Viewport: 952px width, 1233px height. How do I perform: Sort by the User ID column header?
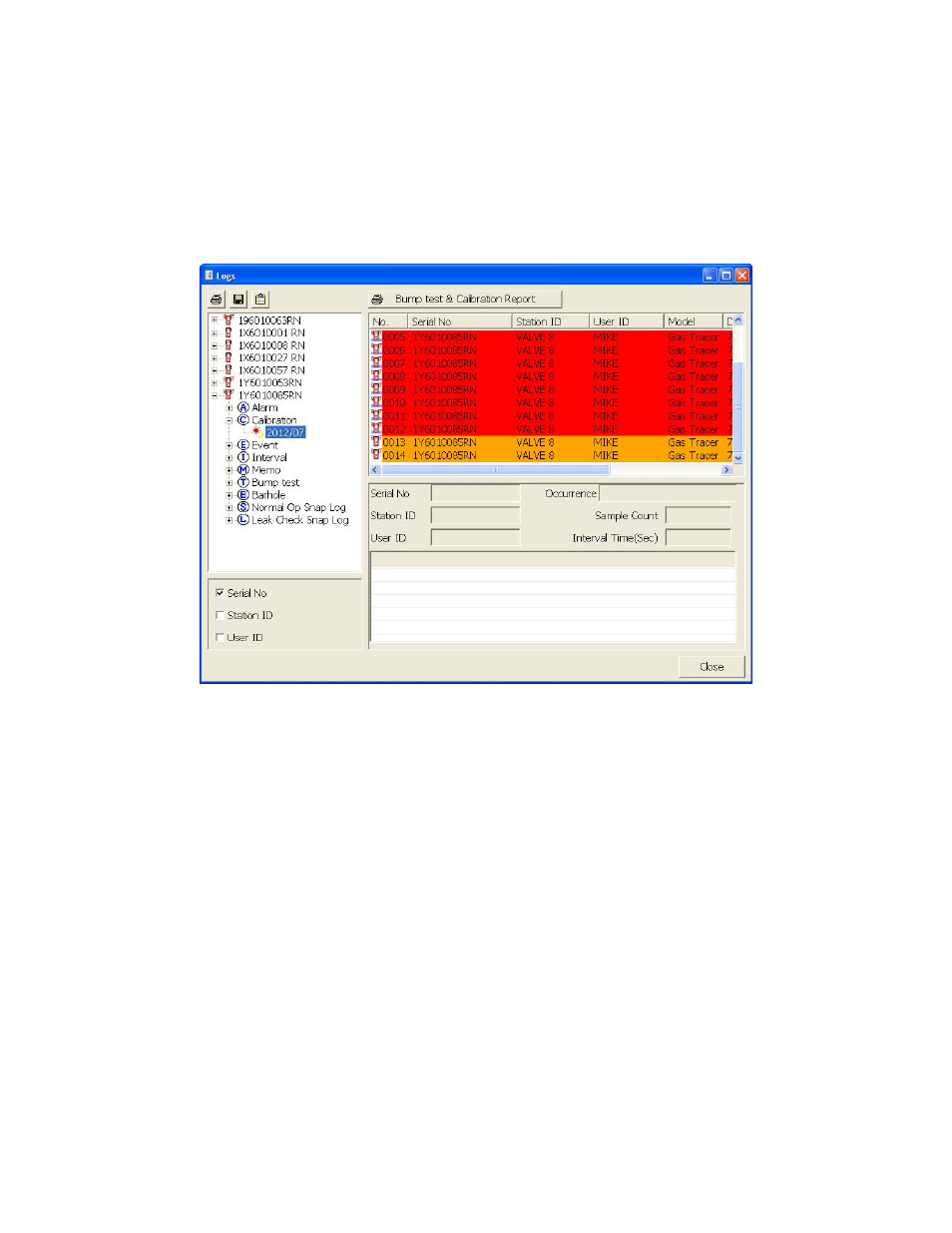tap(627, 321)
